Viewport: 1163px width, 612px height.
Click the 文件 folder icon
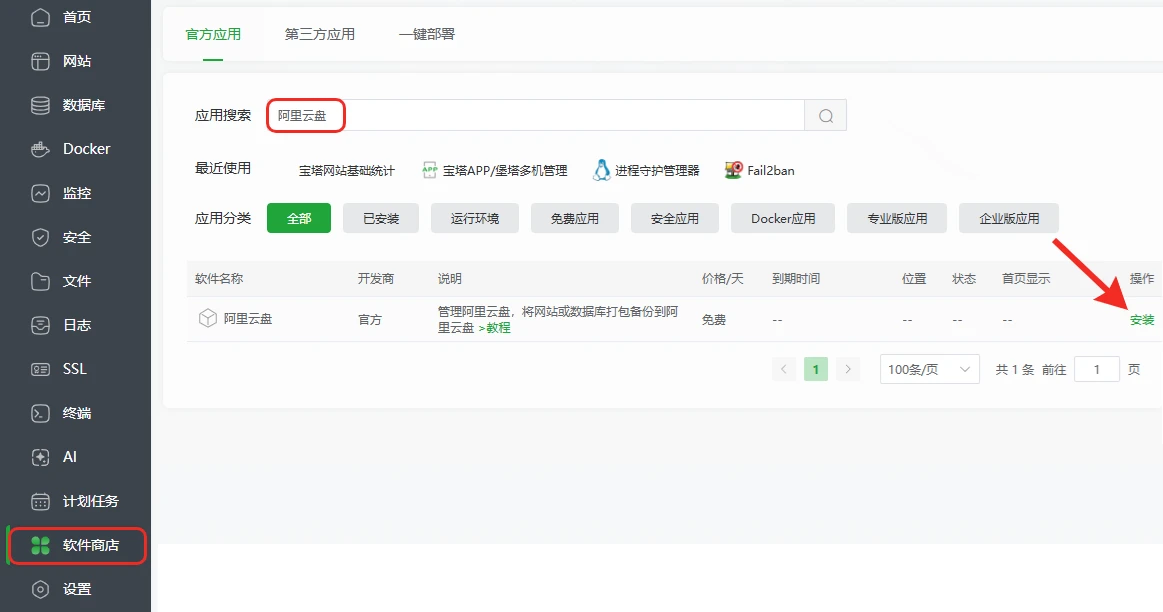coord(40,281)
